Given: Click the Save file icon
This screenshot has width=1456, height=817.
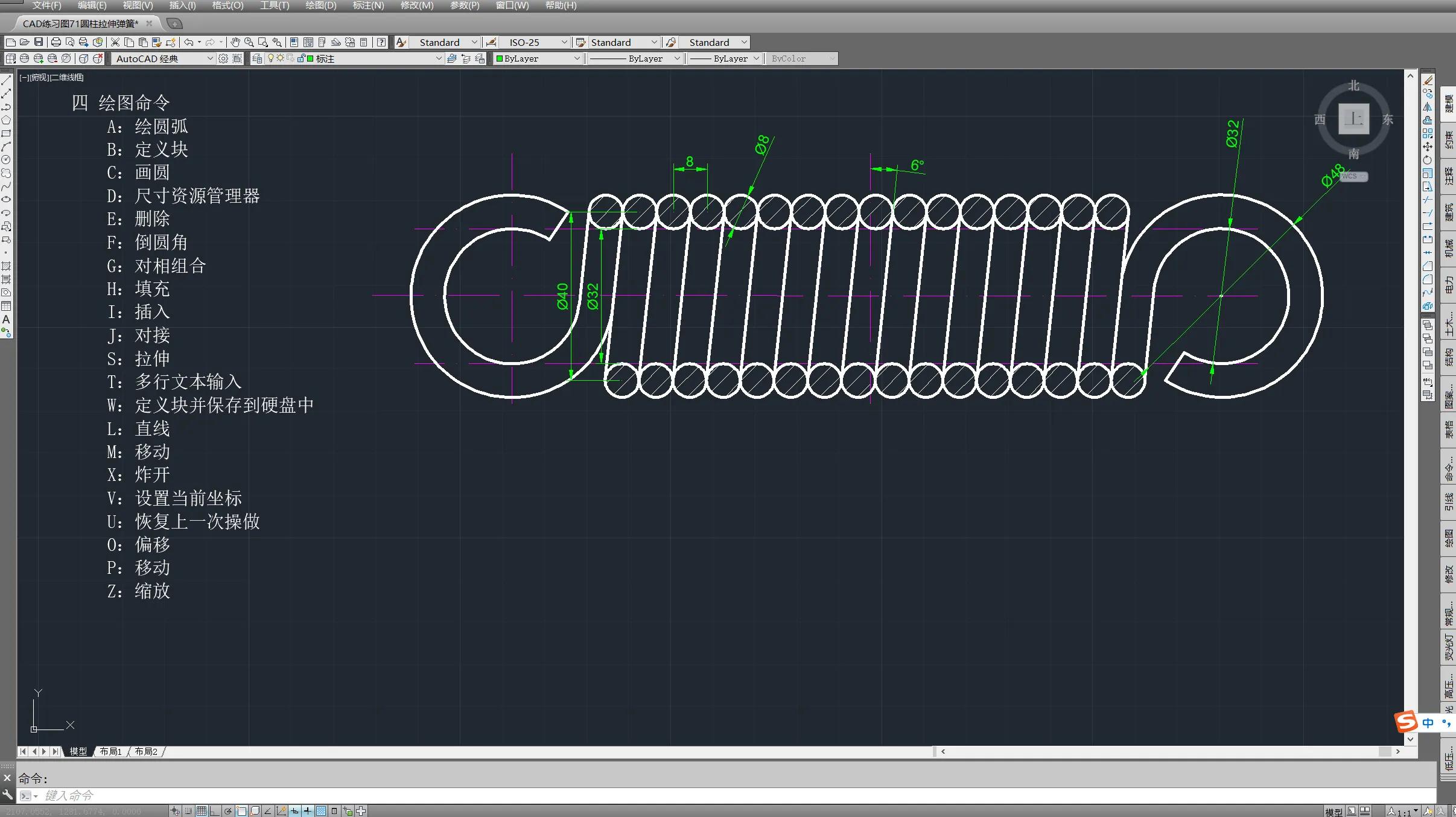Looking at the screenshot, I should coord(39,42).
